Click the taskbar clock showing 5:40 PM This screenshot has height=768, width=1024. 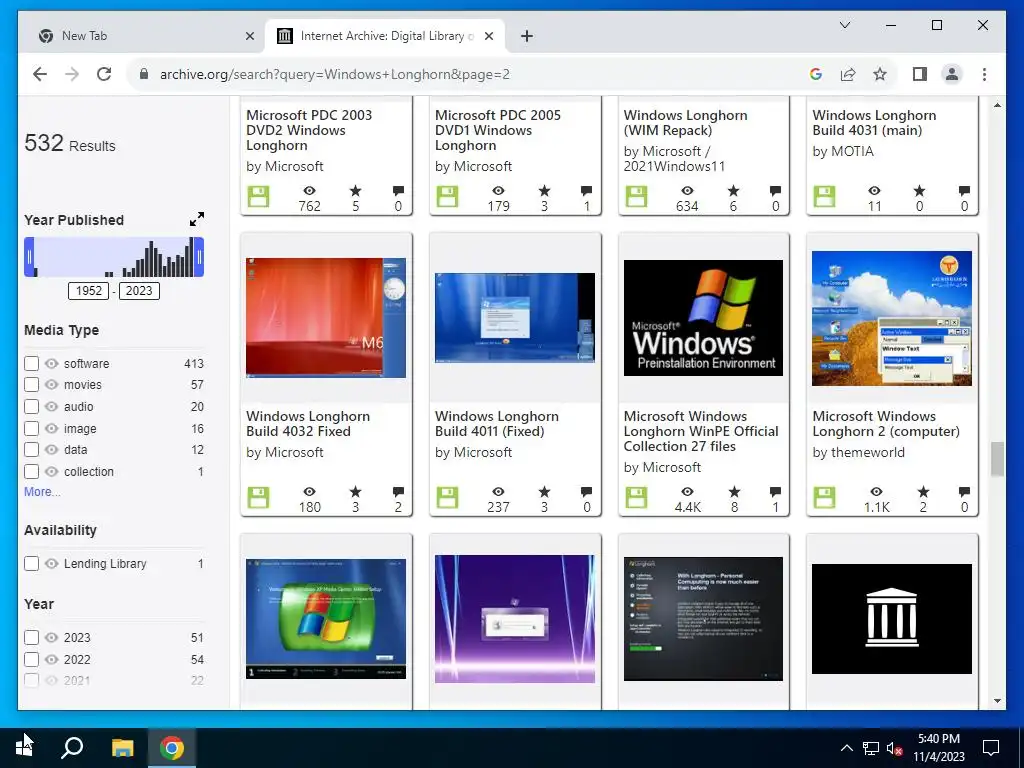tap(938, 748)
